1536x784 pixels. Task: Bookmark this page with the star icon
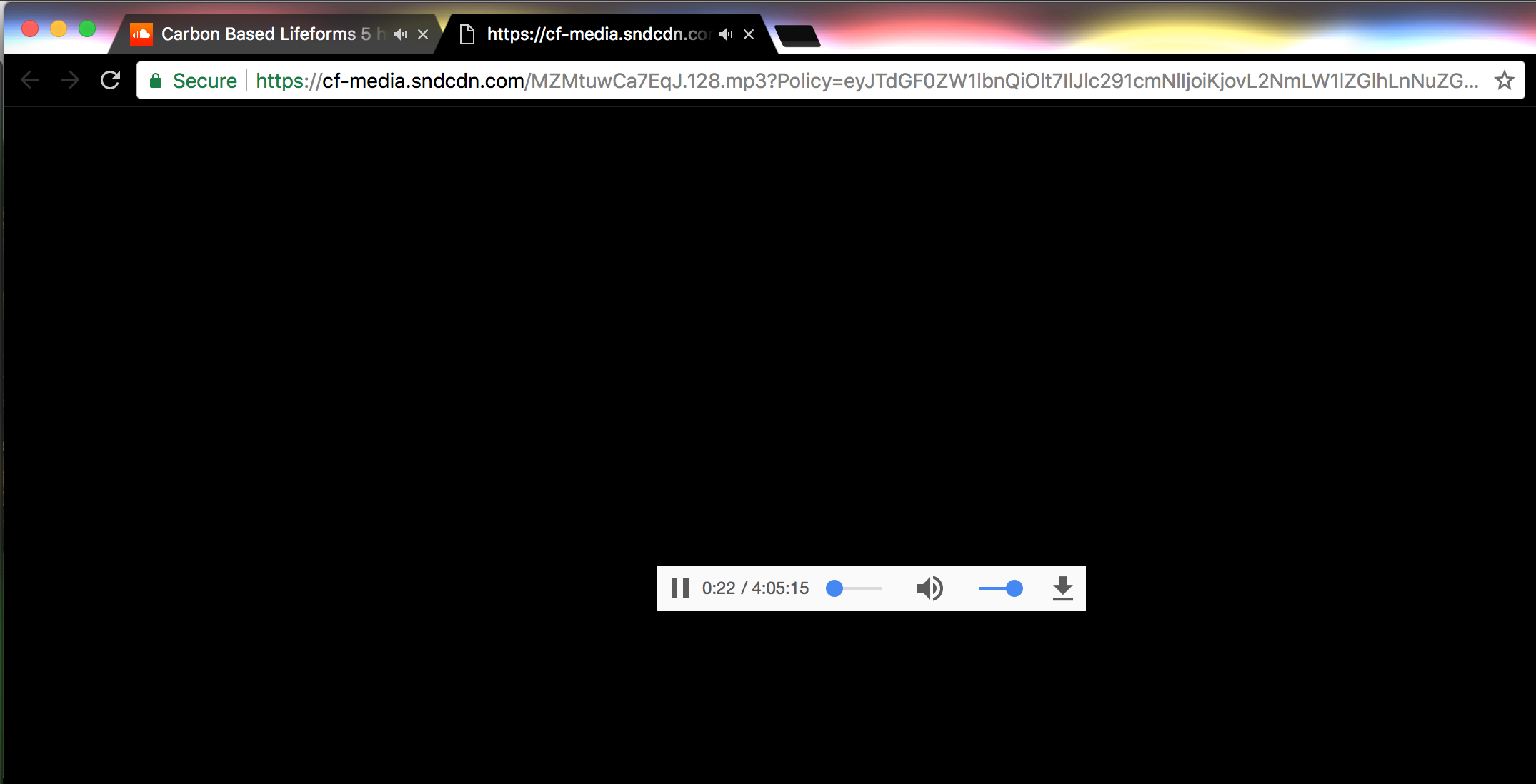coord(1504,80)
